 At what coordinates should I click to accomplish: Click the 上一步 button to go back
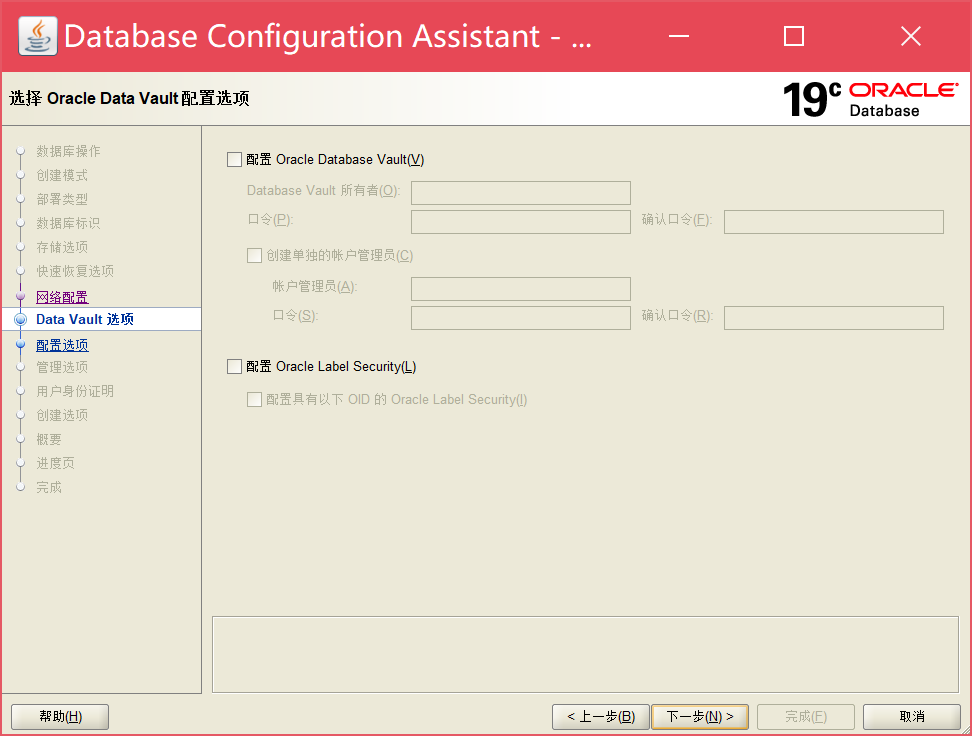pos(600,716)
